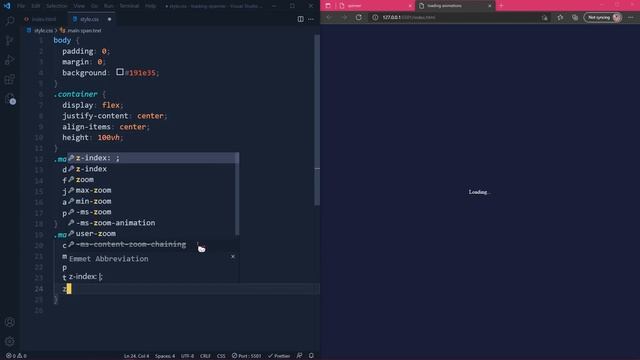The height and width of the screenshot is (360, 640).
Task: Open the View menu
Action: coord(79,6)
